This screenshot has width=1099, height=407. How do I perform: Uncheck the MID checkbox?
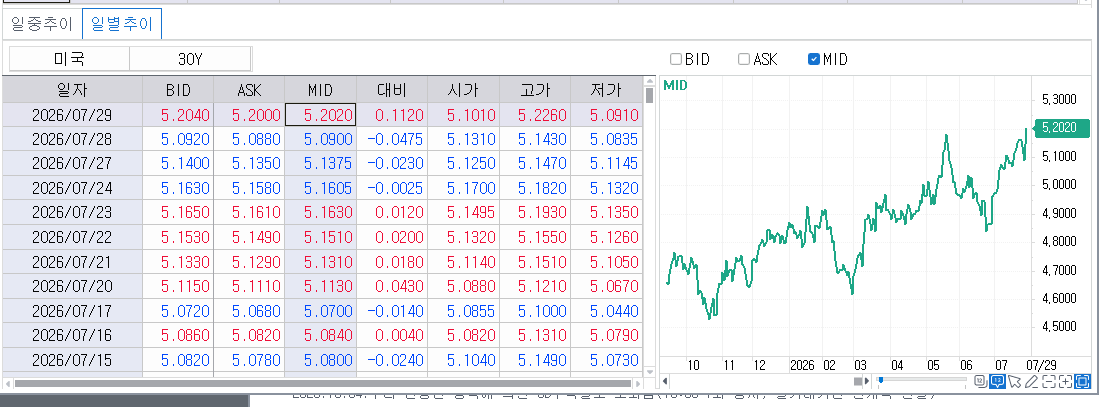(x=814, y=60)
